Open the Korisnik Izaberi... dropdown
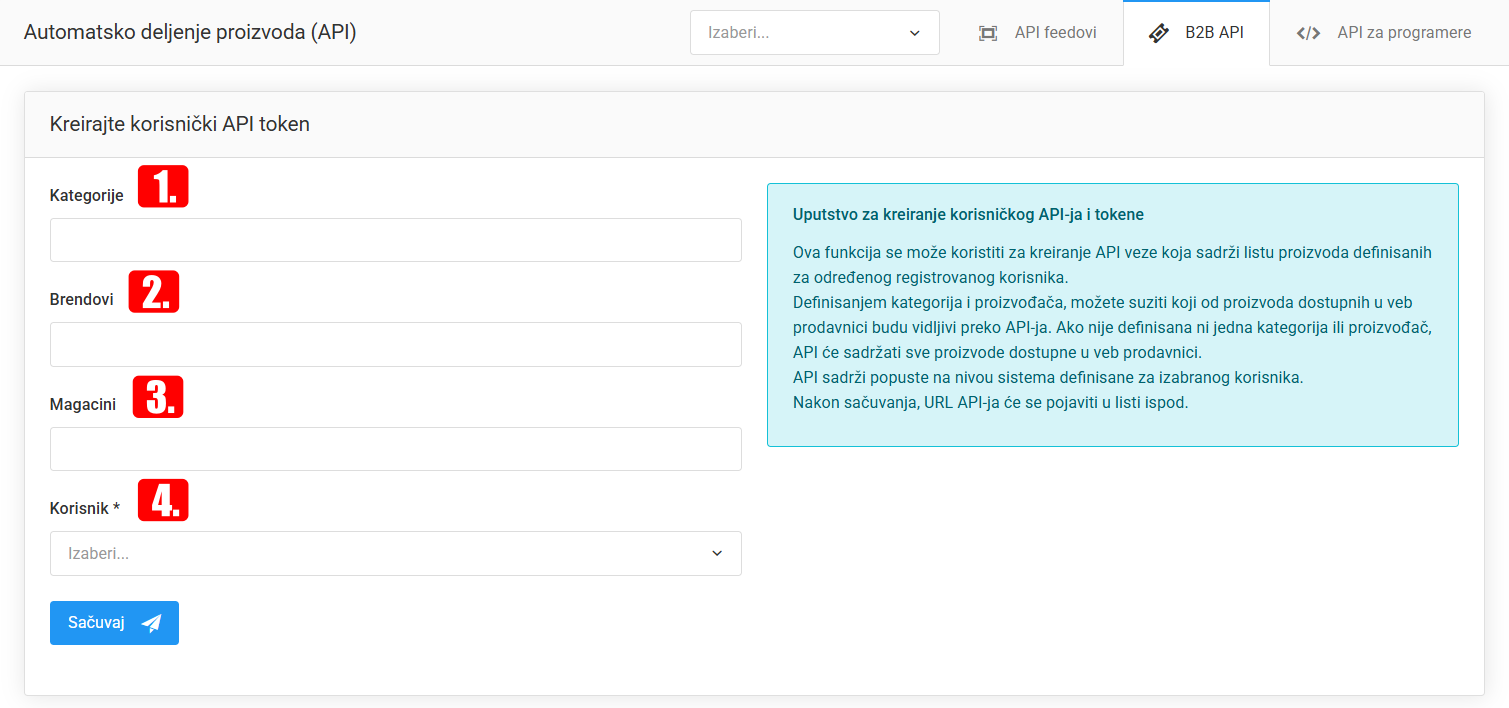The image size is (1509, 708). (396, 553)
